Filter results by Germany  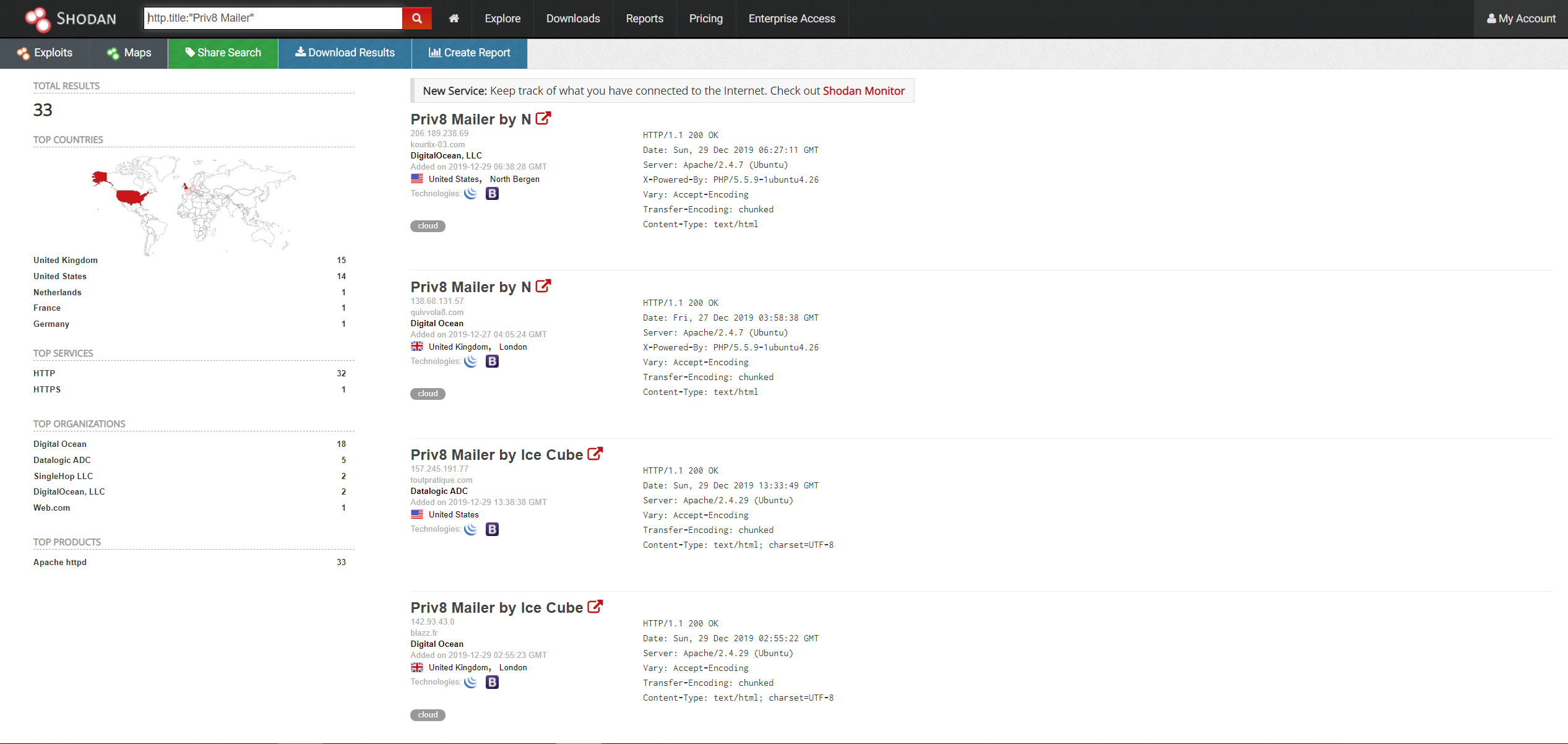(51, 324)
